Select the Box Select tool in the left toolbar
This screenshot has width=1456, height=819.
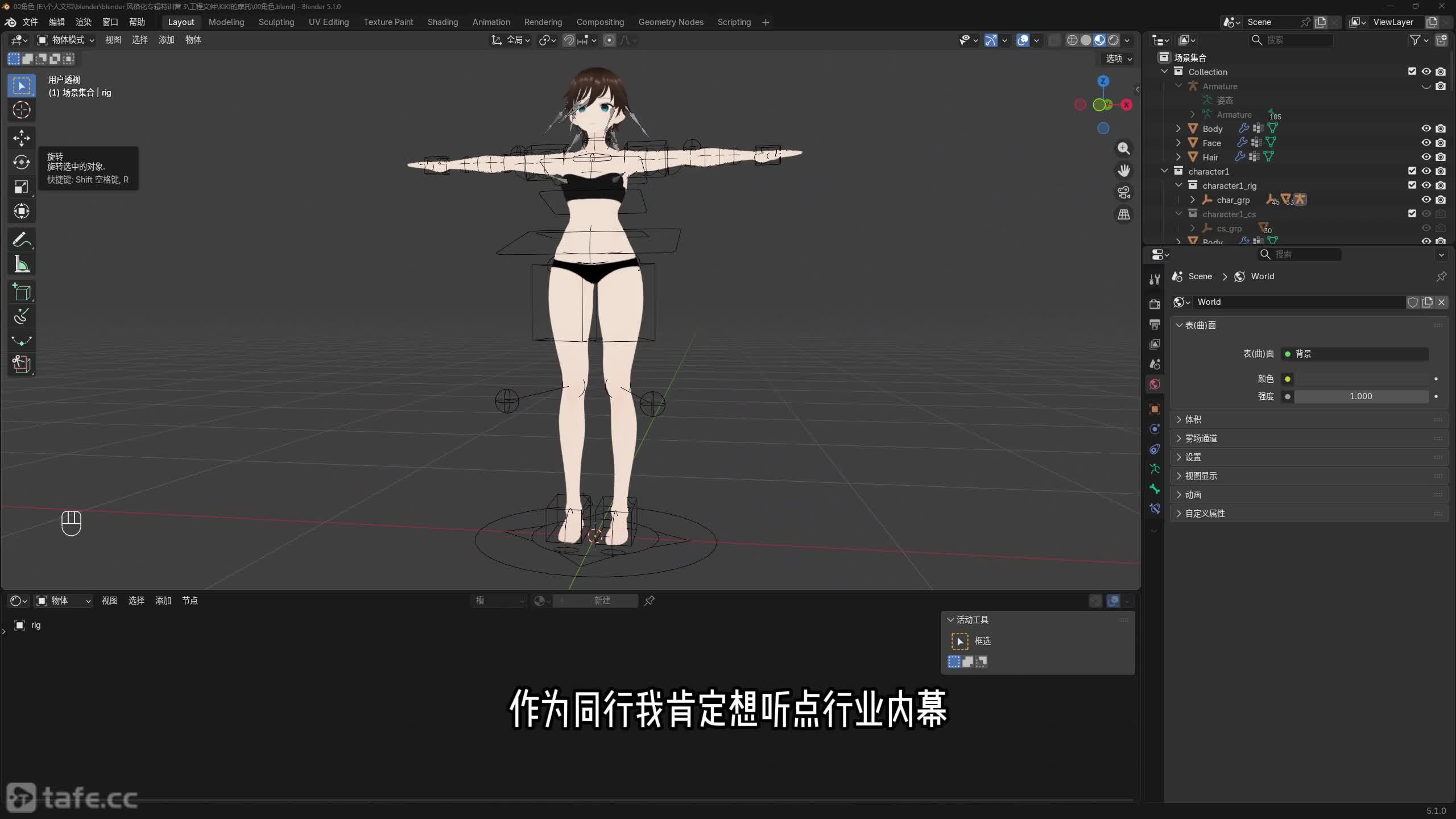[22, 86]
